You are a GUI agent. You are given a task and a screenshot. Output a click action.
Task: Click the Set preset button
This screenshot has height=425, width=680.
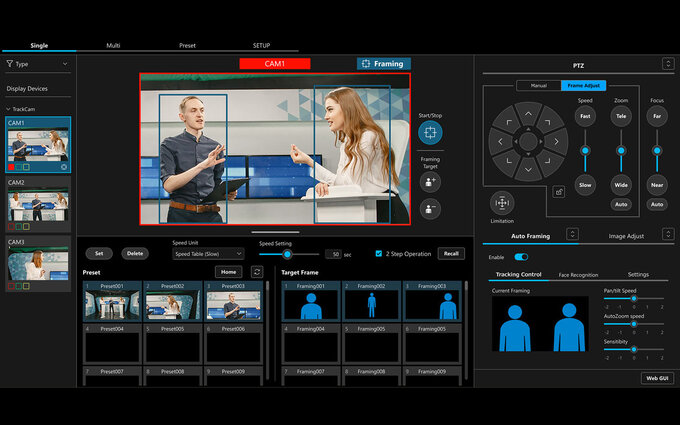(x=99, y=254)
